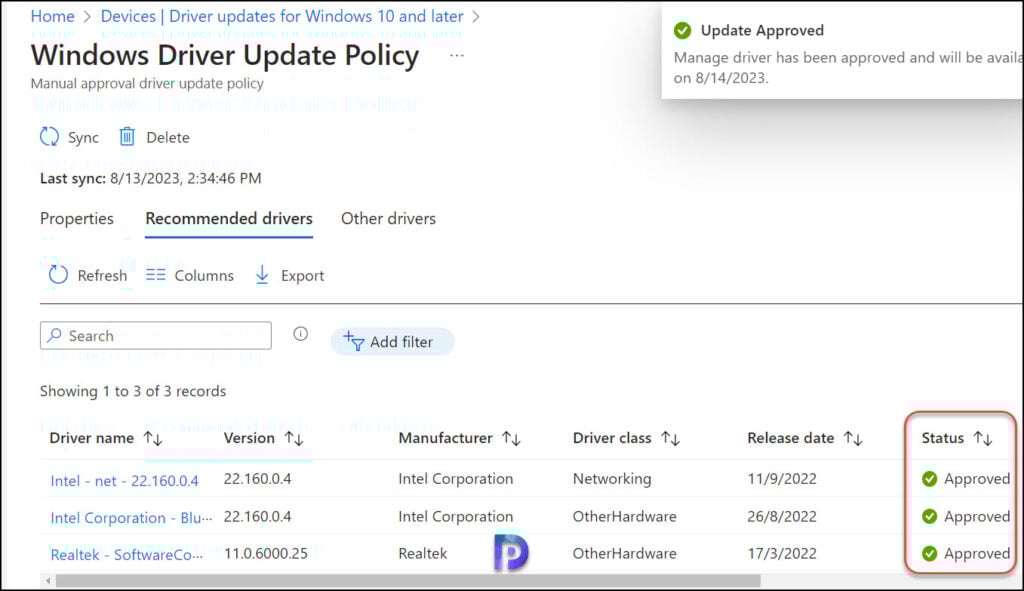
Task: Click the Sync circular arrows icon
Action: (x=50, y=137)
